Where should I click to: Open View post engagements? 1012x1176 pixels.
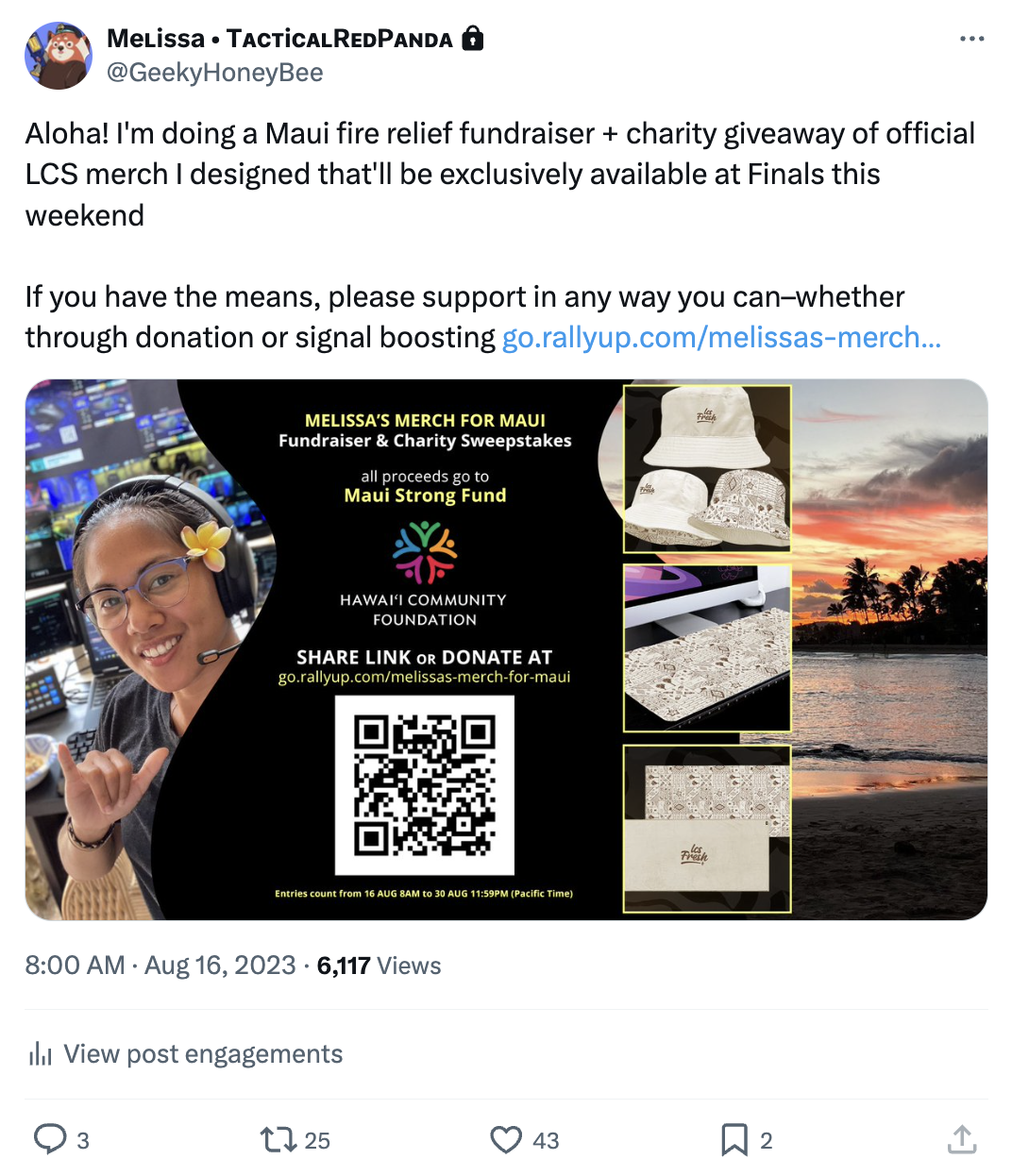coord(186,1053)
